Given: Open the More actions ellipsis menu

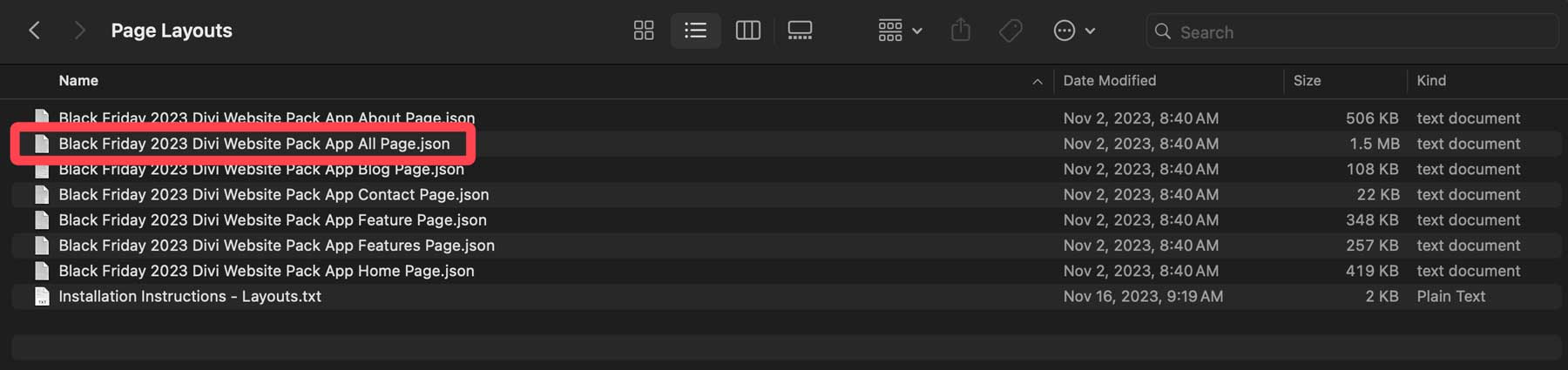Looking at the screenshot, I should point(1074,31).
